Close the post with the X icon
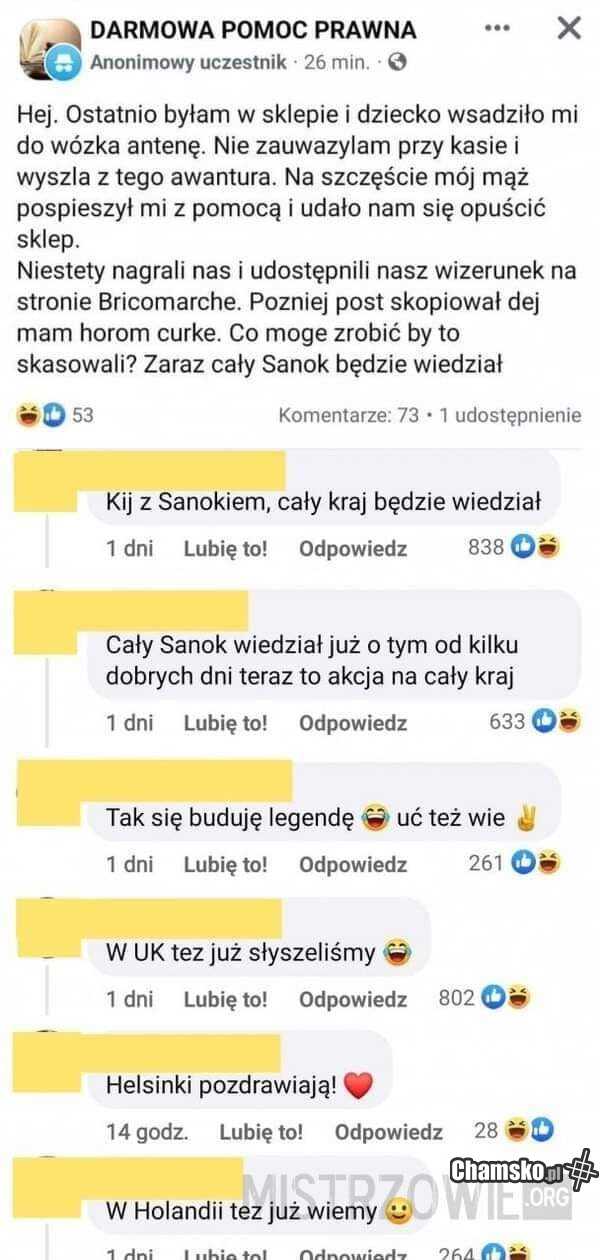 [568, 29]
